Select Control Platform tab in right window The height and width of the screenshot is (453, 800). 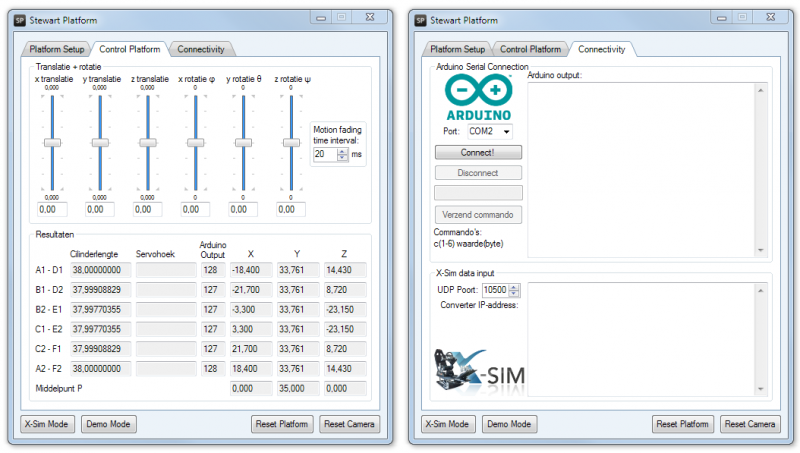[530, 49]
